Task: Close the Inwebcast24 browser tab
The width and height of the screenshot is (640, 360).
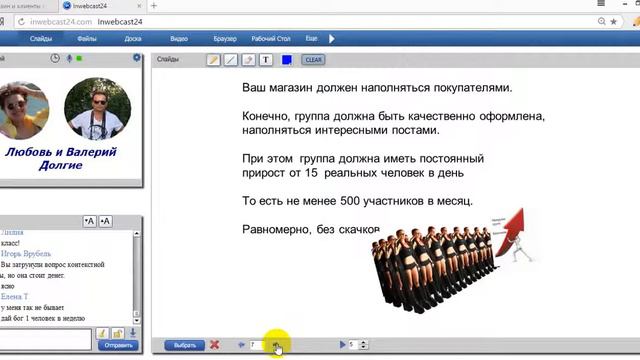Action: [x=139, y=6]
